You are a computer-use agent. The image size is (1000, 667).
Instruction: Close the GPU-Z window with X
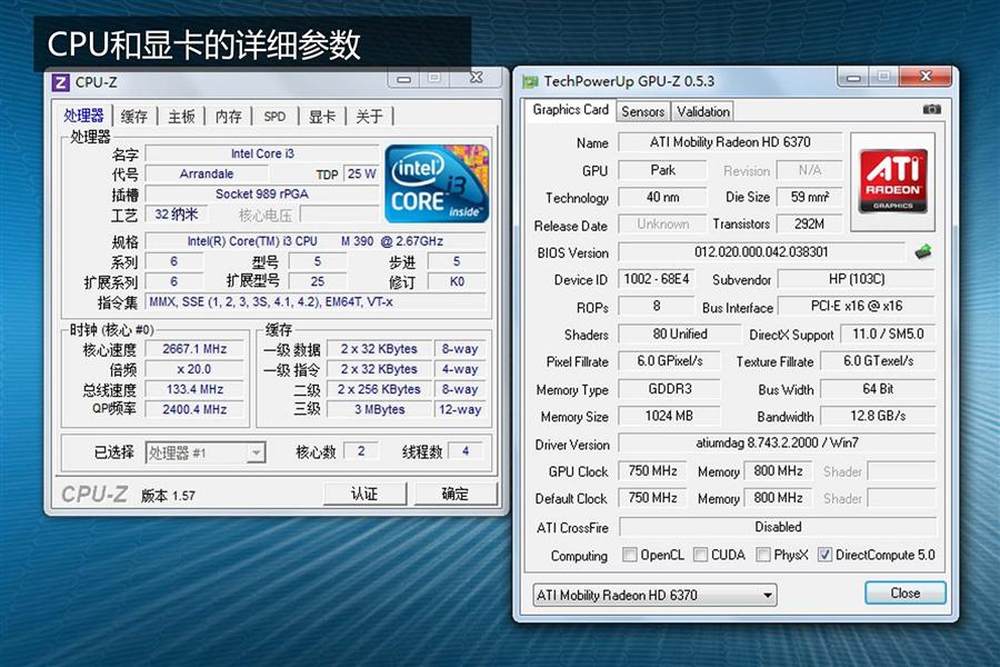point(925,77)
